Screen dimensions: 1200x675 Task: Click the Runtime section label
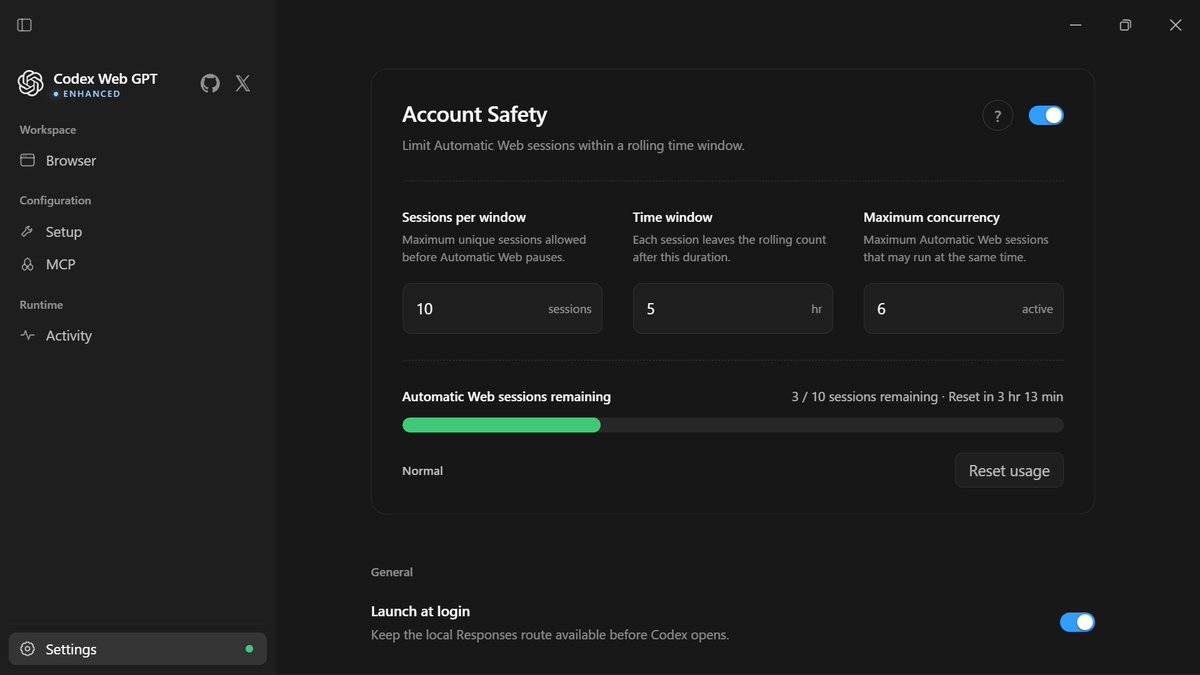tap(41, 305)
